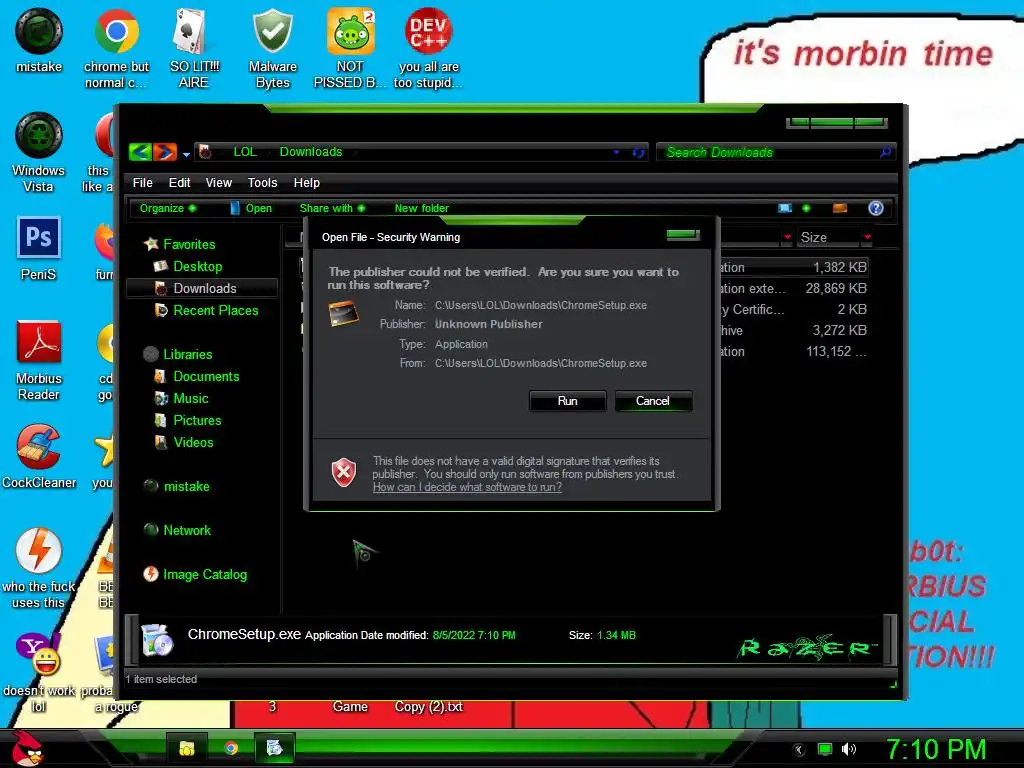The image size is (1024, 768).
Task: Open Pictures library in navigation pane
Action: pos(197,421)
